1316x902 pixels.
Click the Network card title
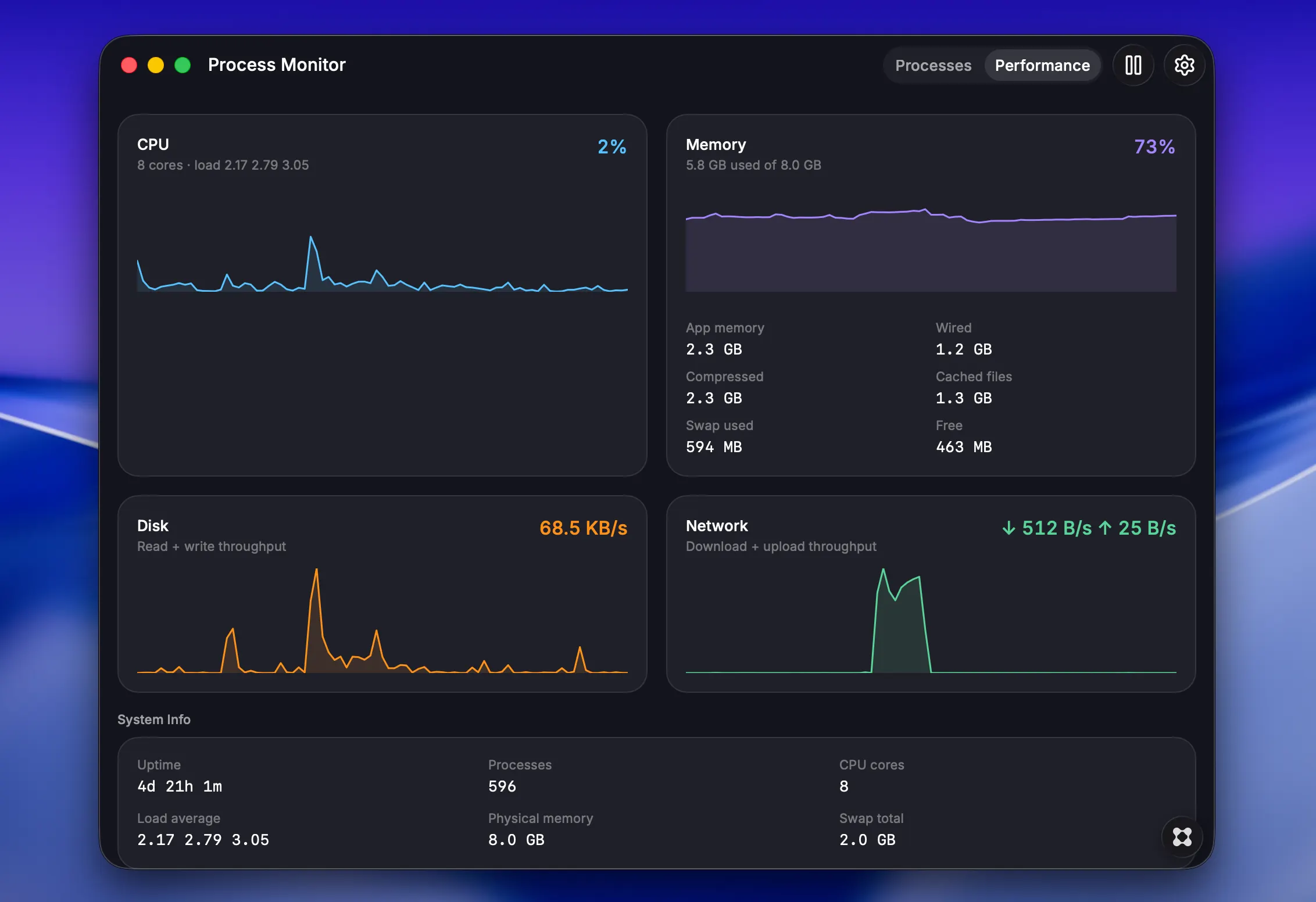pos(716,525)
